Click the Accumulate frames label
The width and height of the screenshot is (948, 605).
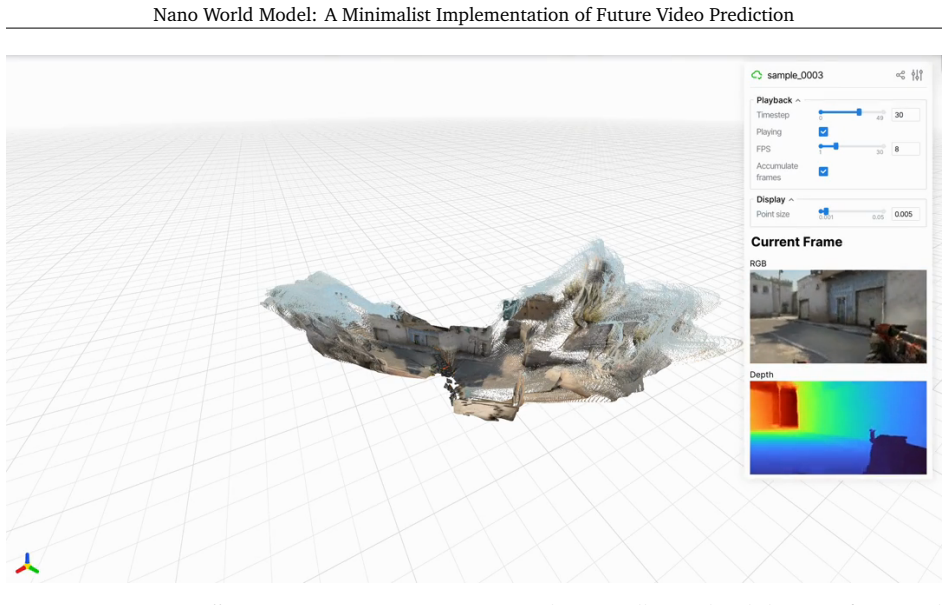(777, 172)
